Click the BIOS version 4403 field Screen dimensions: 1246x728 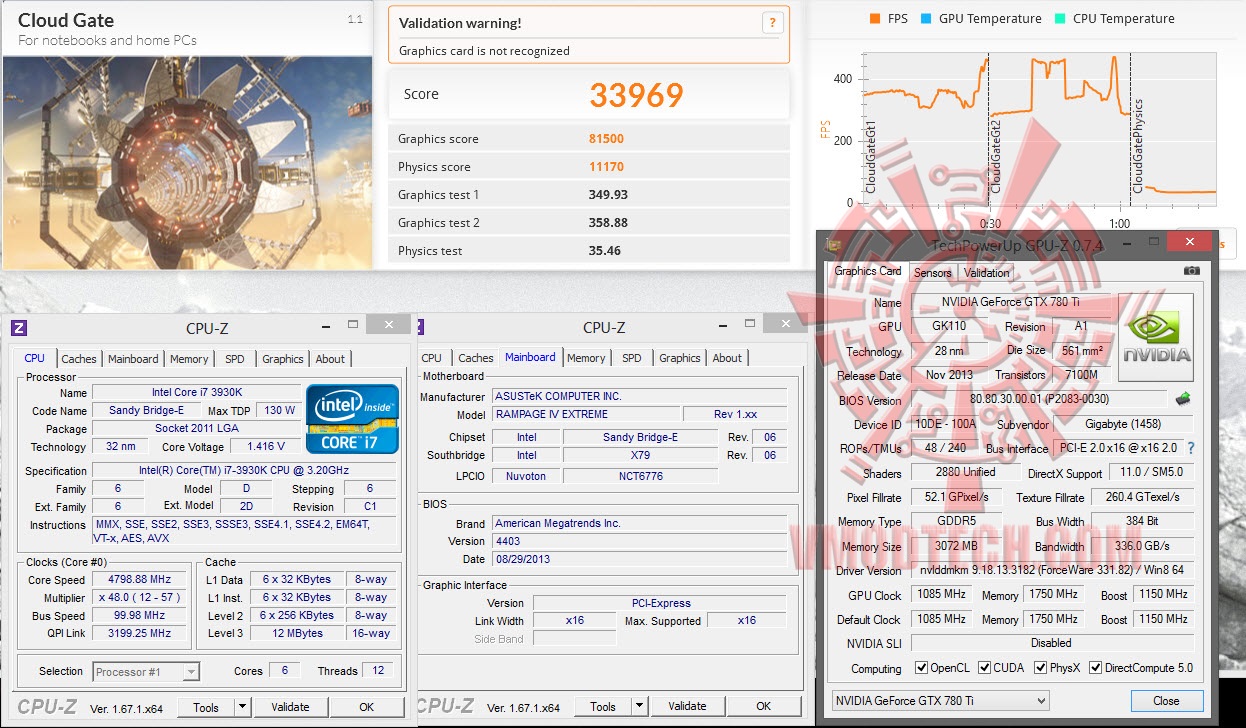(x=639, y=541)
